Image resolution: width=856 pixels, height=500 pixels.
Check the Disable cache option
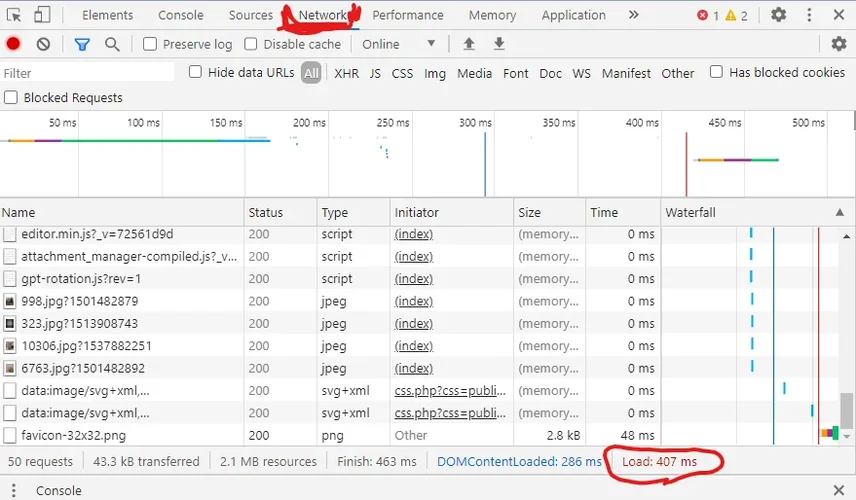pyautogui.click(x=251, y=44)
